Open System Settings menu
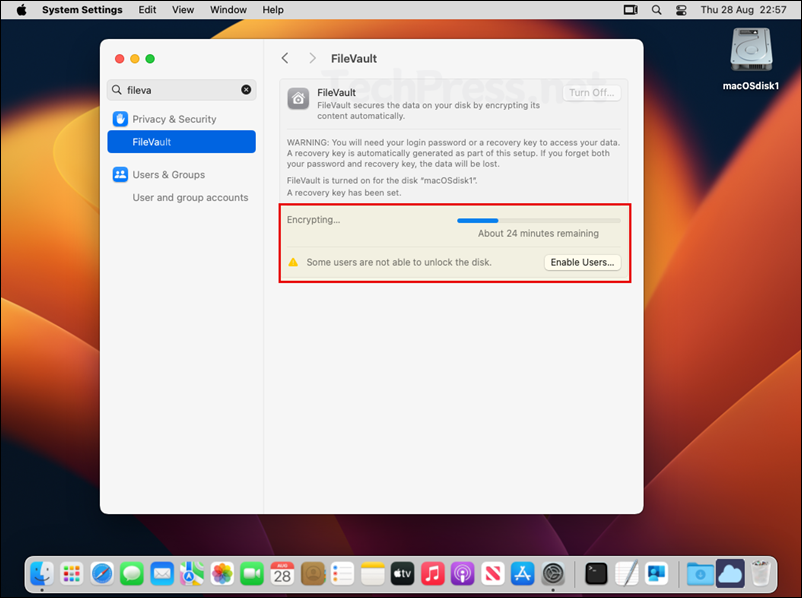The image size is (802, 598). (x=82, y=10)
